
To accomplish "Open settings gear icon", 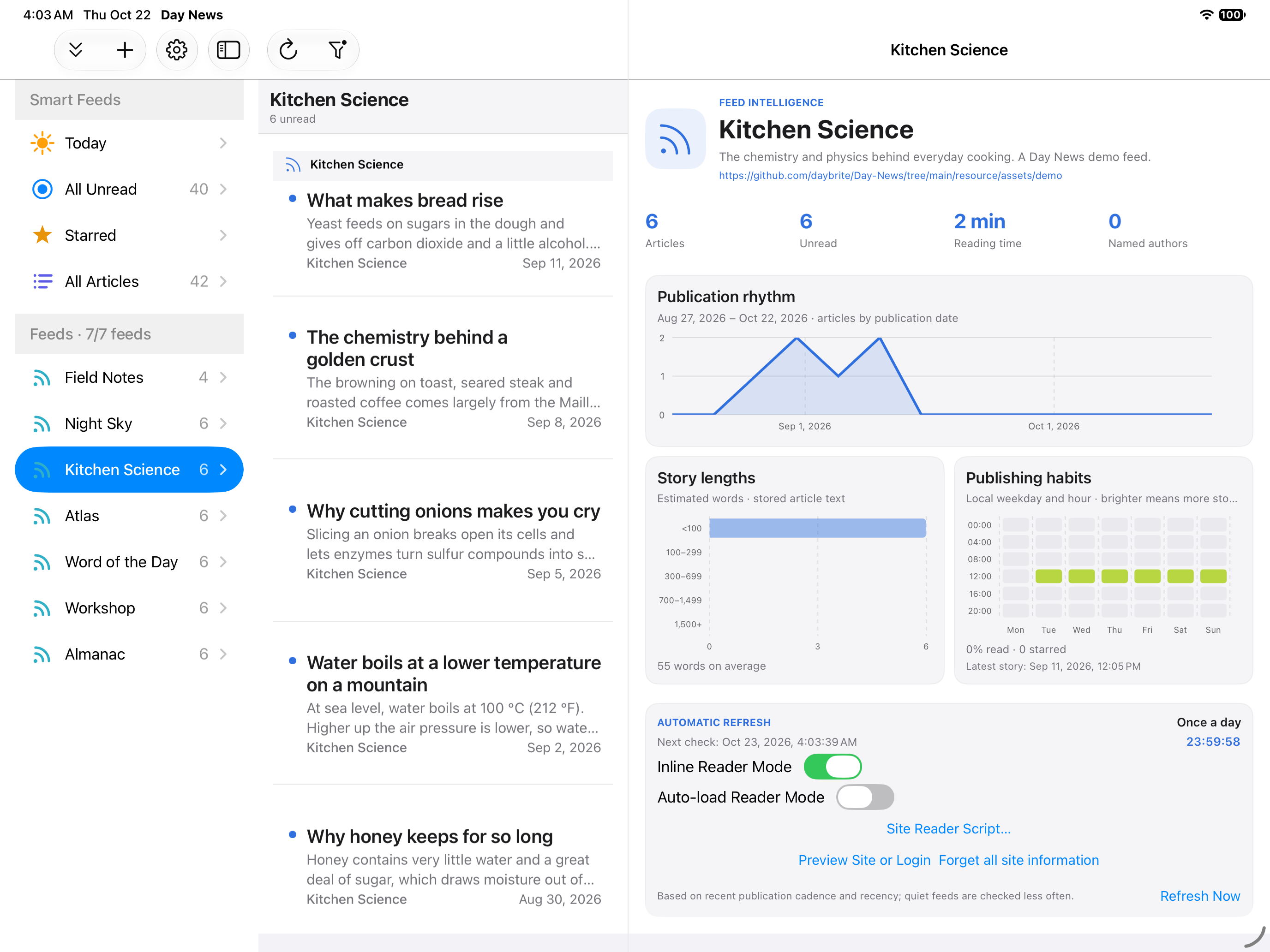I will [177, 50].
